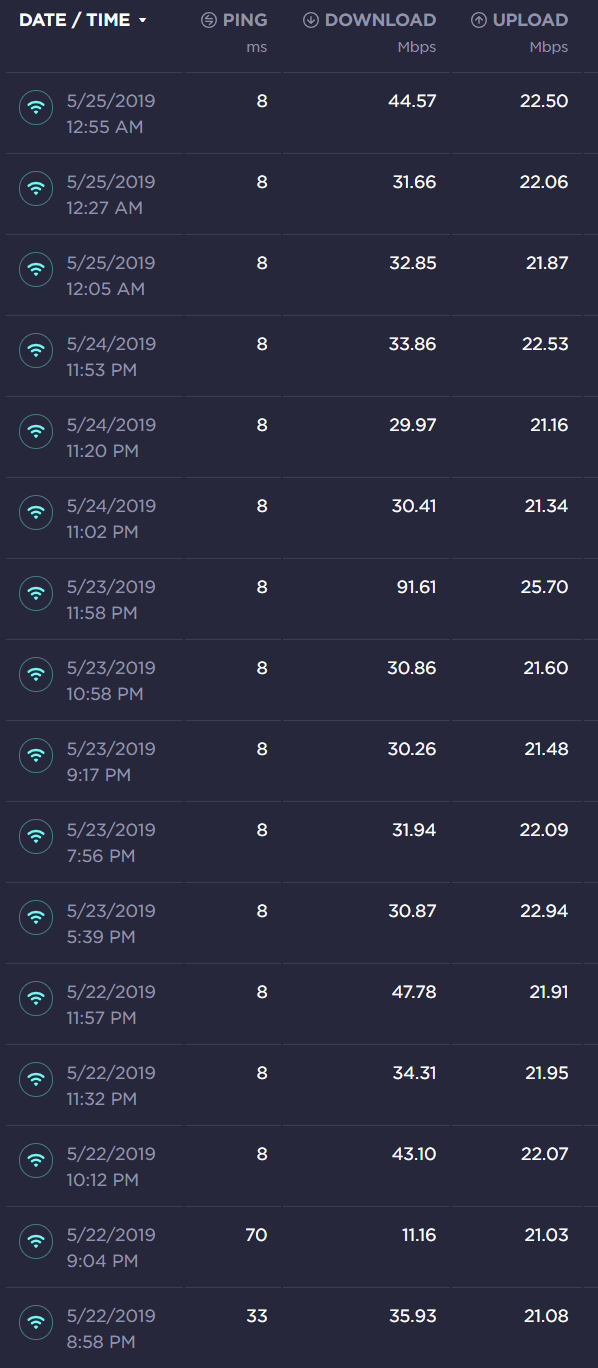Open result dated 5/22/2019 11:57 PM
Viewport: 598px width, 1368px height.
coord(299,1004)
